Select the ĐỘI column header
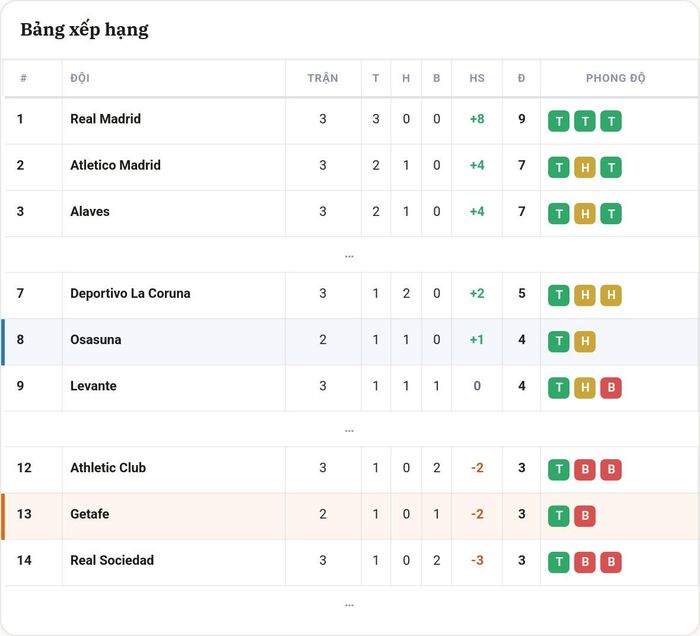Viewport: 700px width, 636px height. coord(80,78)
